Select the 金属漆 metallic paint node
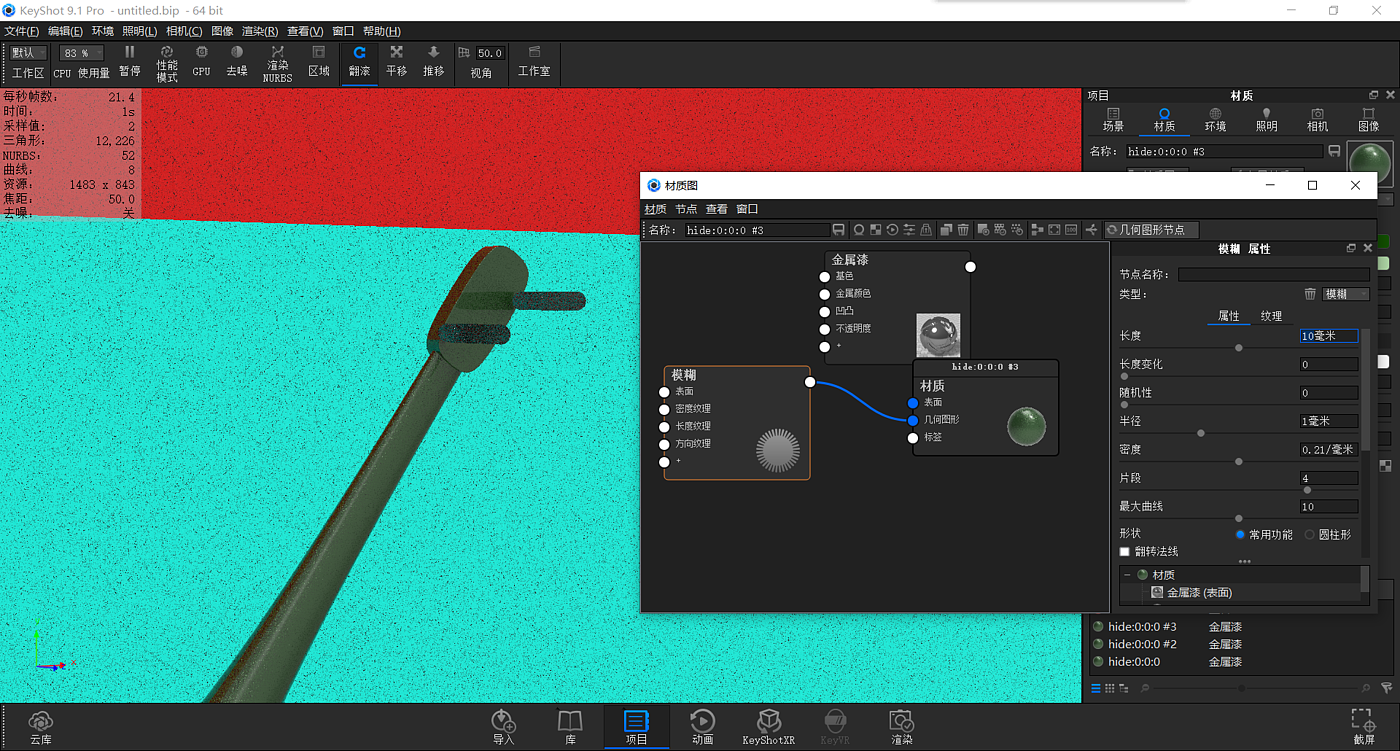This screenshot has height=751, width=1400. click(x=897, y=307)
